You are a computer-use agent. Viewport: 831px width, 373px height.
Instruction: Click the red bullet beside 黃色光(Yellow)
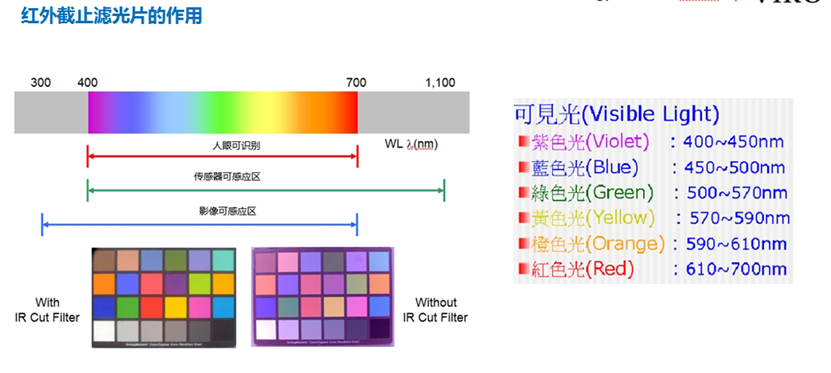524,218
